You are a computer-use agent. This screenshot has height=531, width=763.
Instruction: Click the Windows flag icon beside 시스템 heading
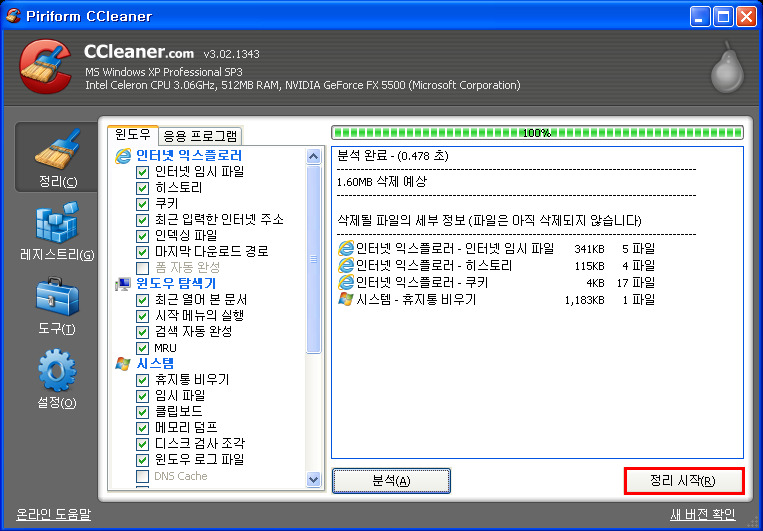(x=123, y=364)
